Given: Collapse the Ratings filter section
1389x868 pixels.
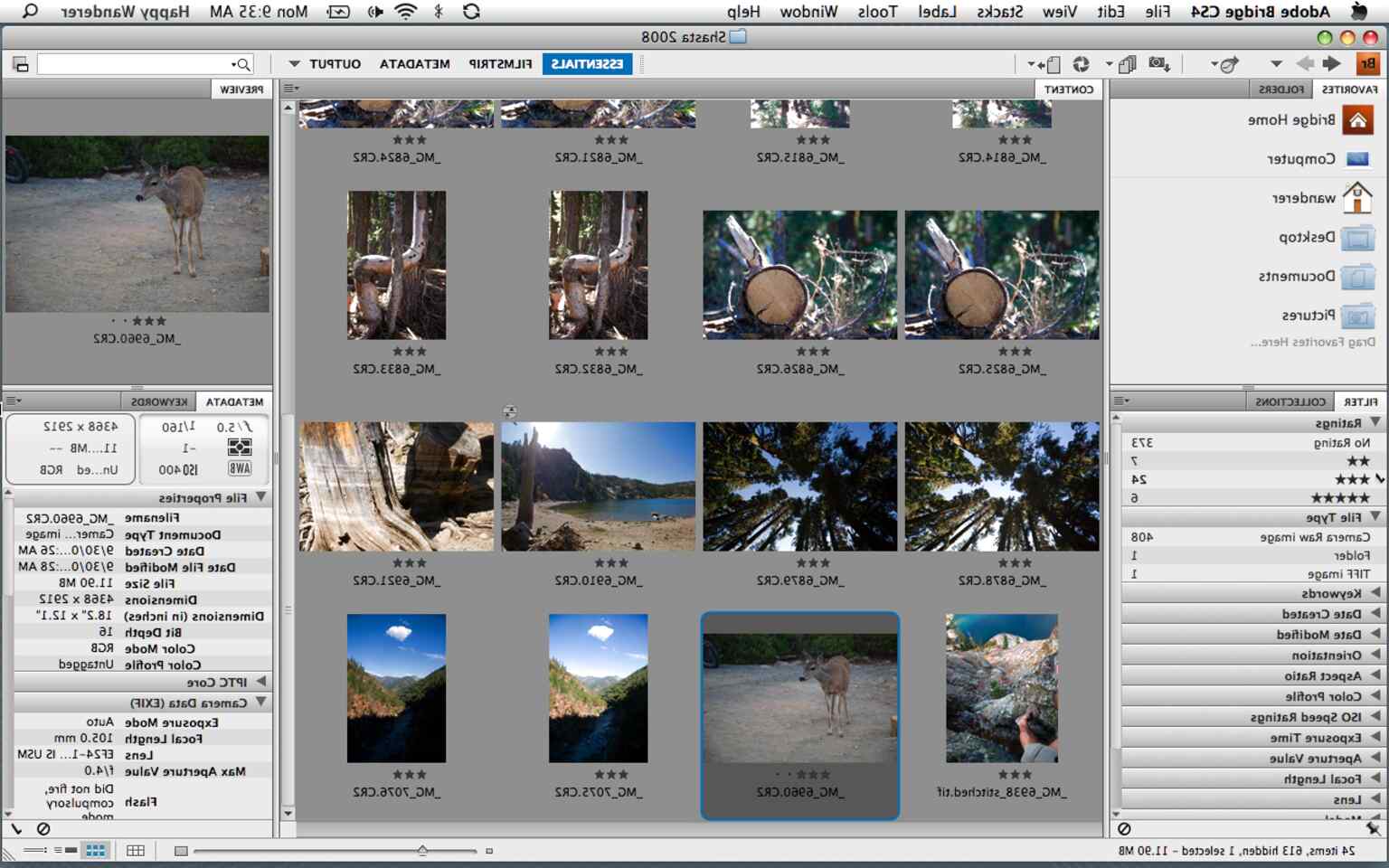Looking at the screenshot, I should [x=1375, y=422].
